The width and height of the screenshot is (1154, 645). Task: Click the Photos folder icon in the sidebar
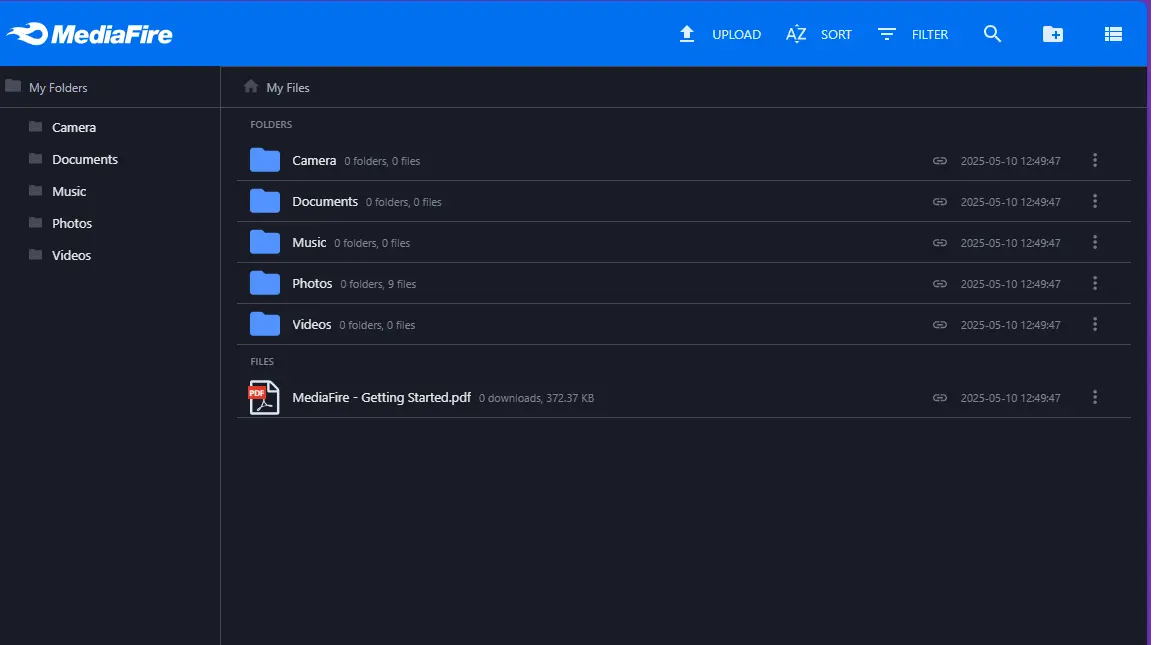[35, 222]
